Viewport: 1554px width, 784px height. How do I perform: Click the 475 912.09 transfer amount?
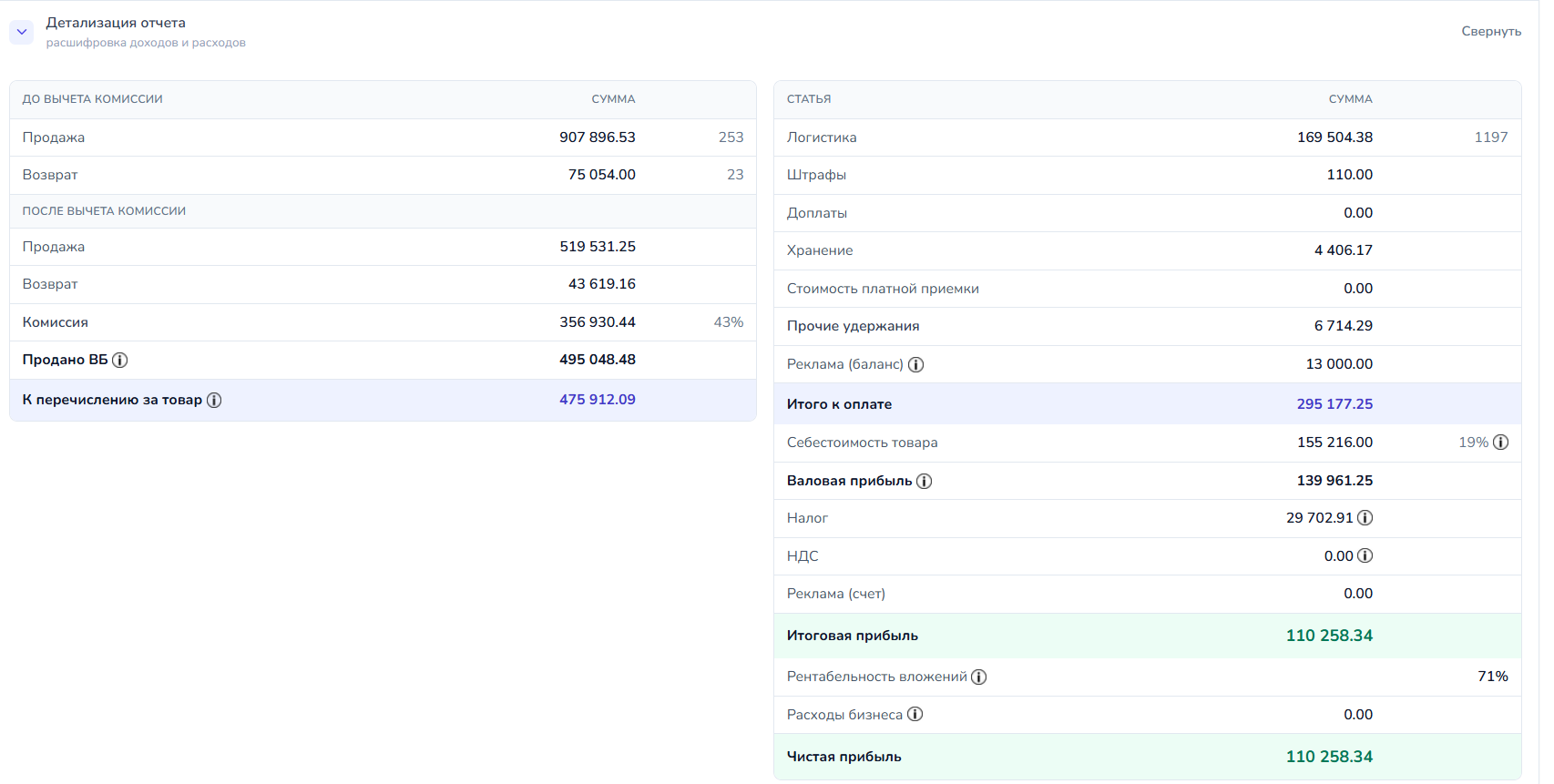point(598,399)
